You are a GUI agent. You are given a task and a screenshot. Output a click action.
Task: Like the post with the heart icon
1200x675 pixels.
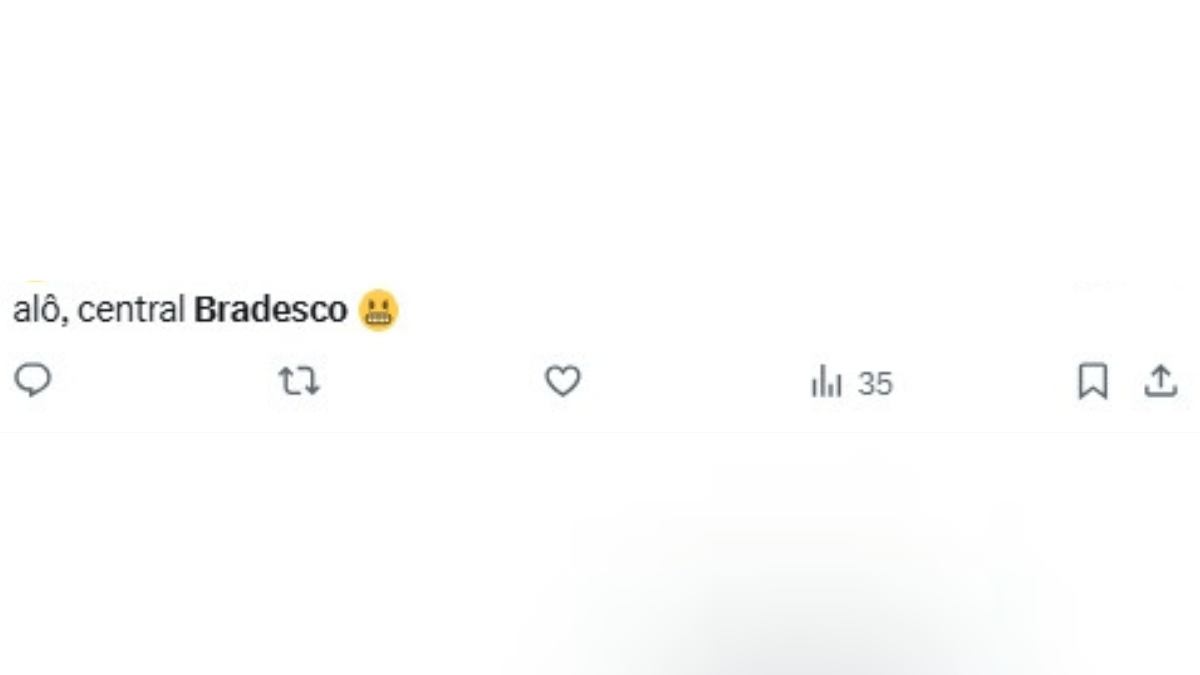coord(562,382)
